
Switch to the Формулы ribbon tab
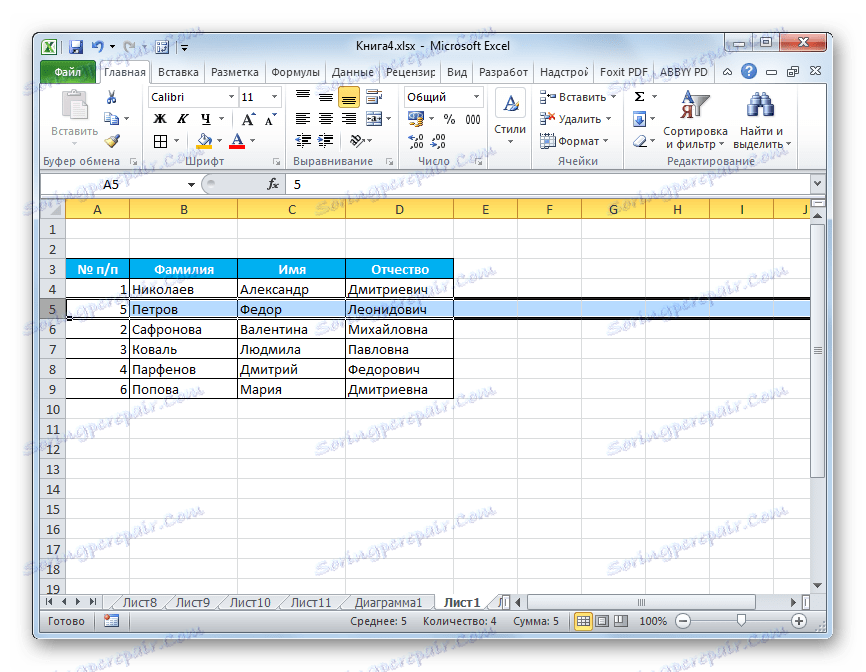point(295,72)
